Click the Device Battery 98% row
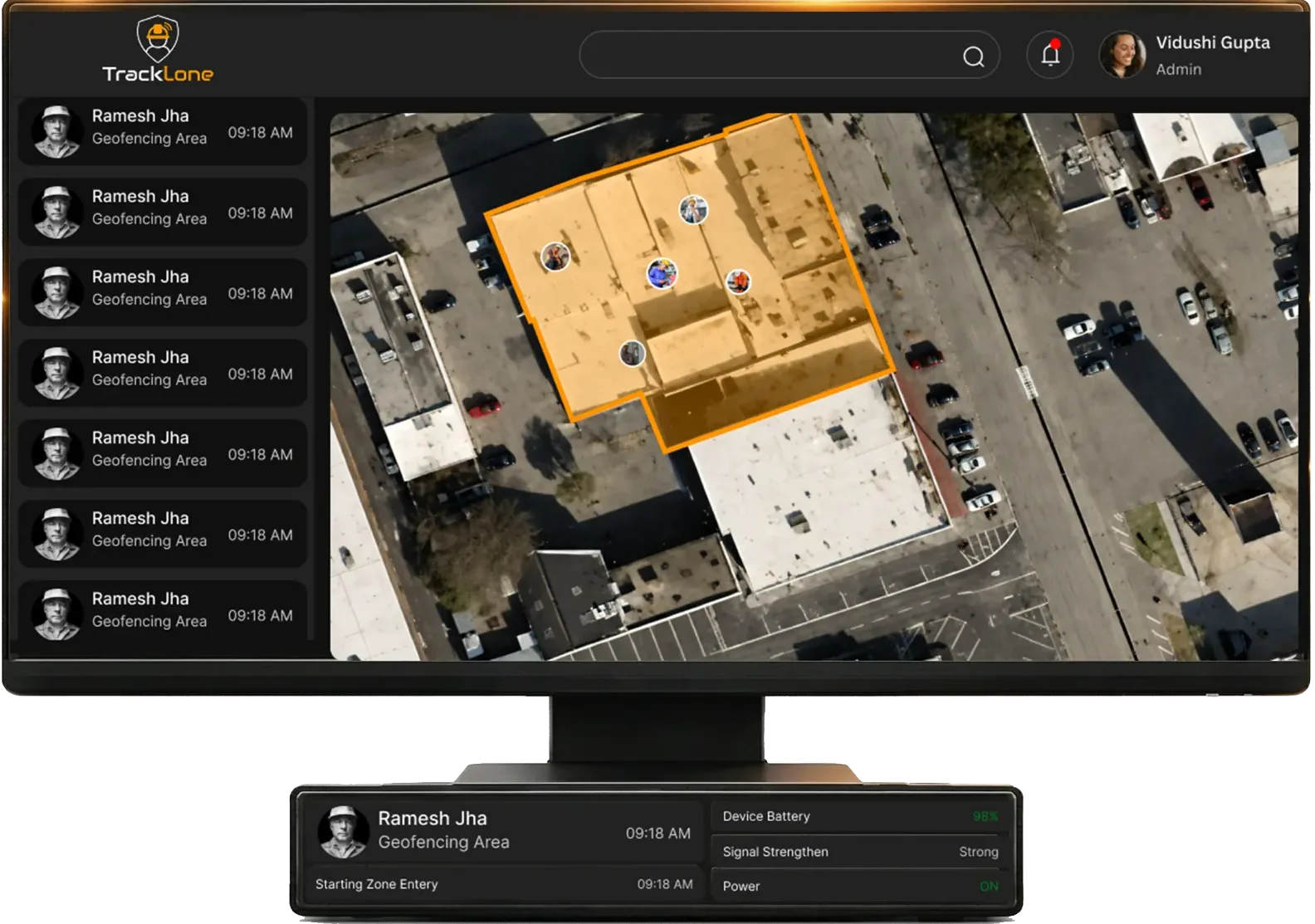This screenshot has height=924, width=1315. pyautogui.click(x=860, y=817)
